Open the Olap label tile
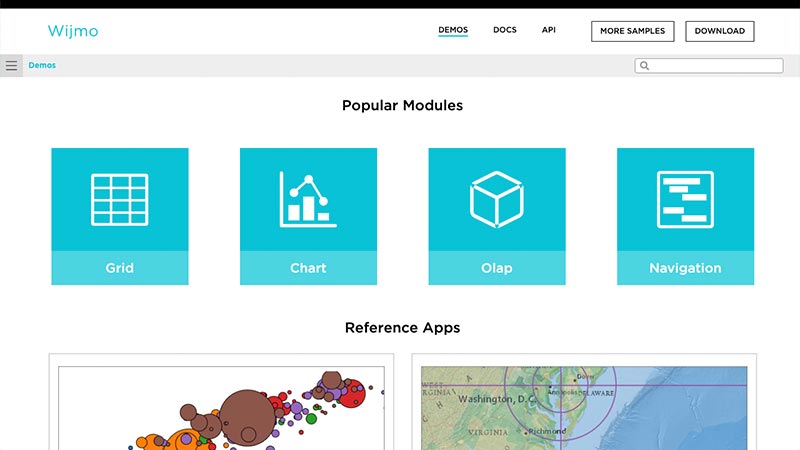 tap(496, 268)
